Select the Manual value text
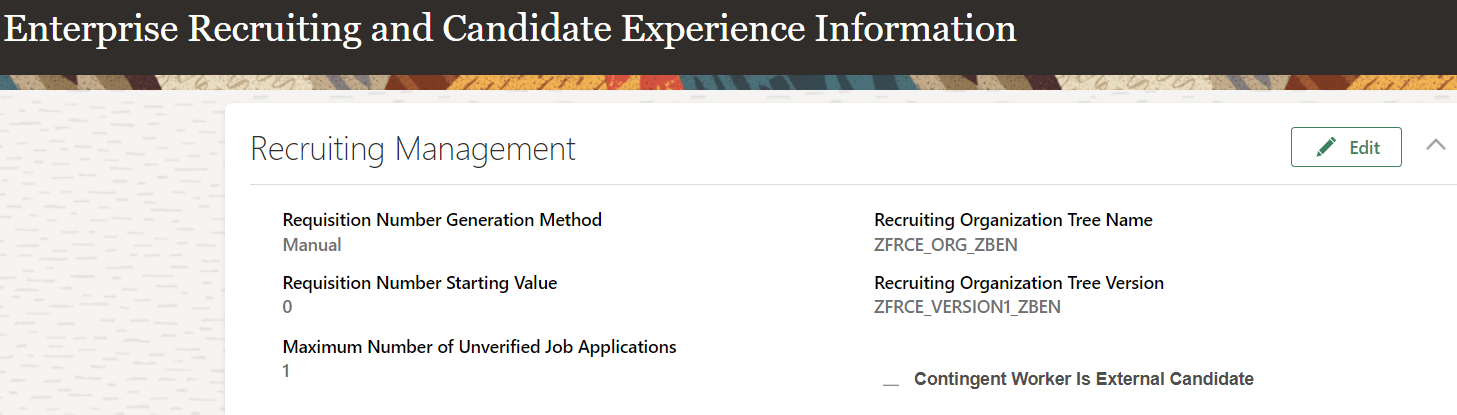This screenshot has width=1457, height=415. coord(312,245)
